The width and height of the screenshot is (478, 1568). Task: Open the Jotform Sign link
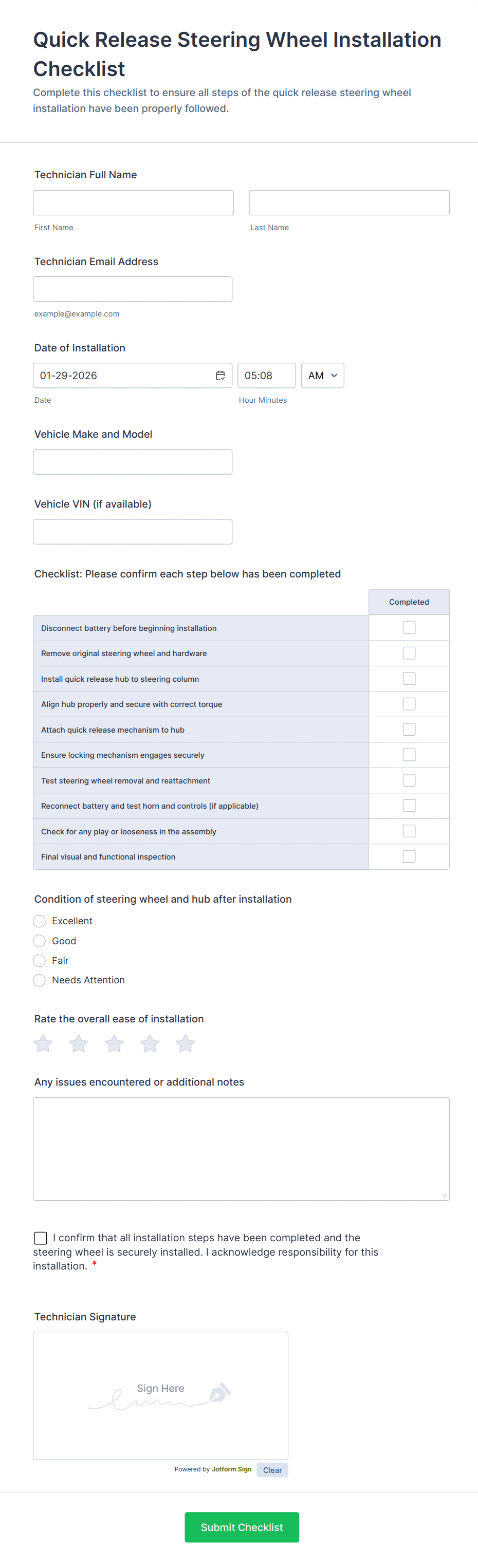231,1469
